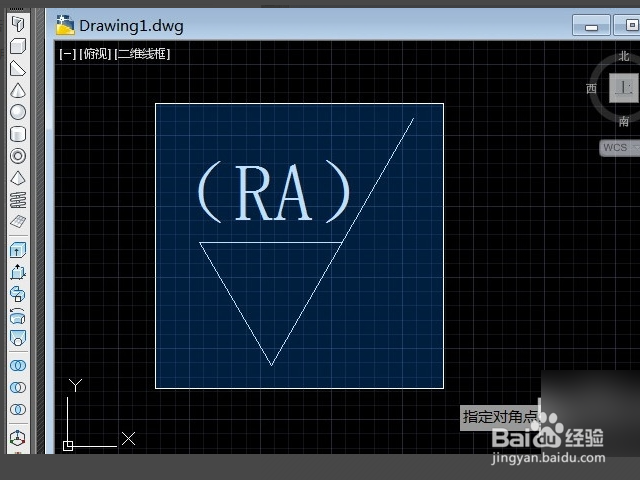Open the [俯视] view controls menu
640x480 pixels.
(95, 53)
